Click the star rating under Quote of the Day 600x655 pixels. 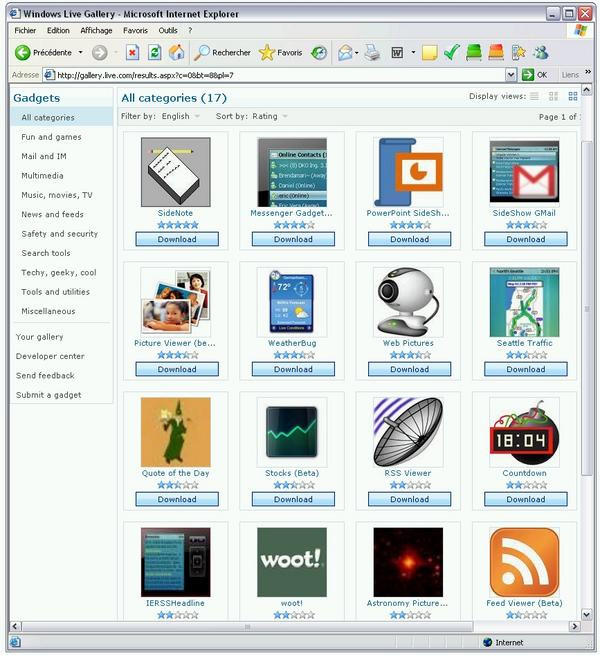[x=178, y=485]
